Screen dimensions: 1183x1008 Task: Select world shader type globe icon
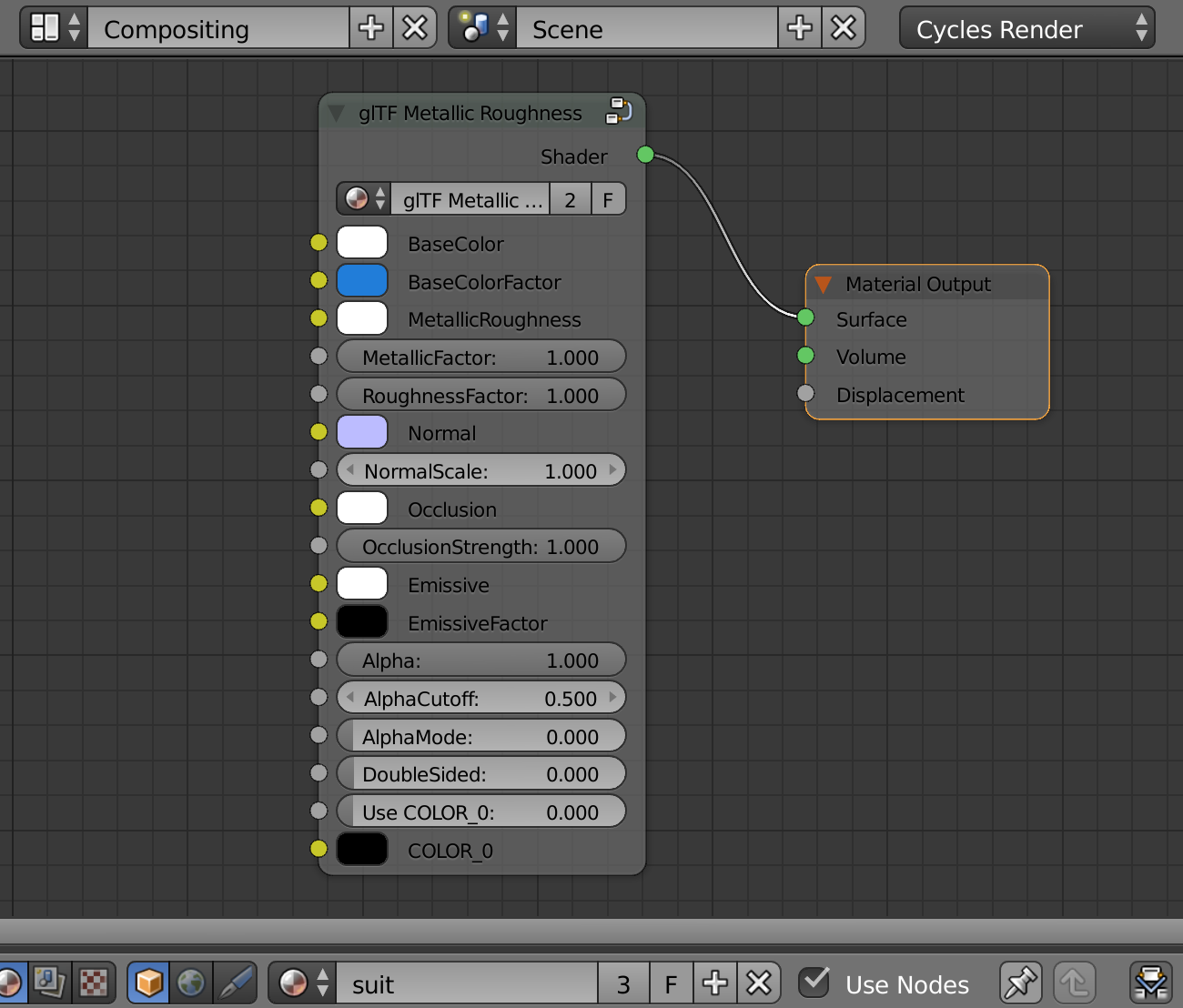click(x=191, y=983)
